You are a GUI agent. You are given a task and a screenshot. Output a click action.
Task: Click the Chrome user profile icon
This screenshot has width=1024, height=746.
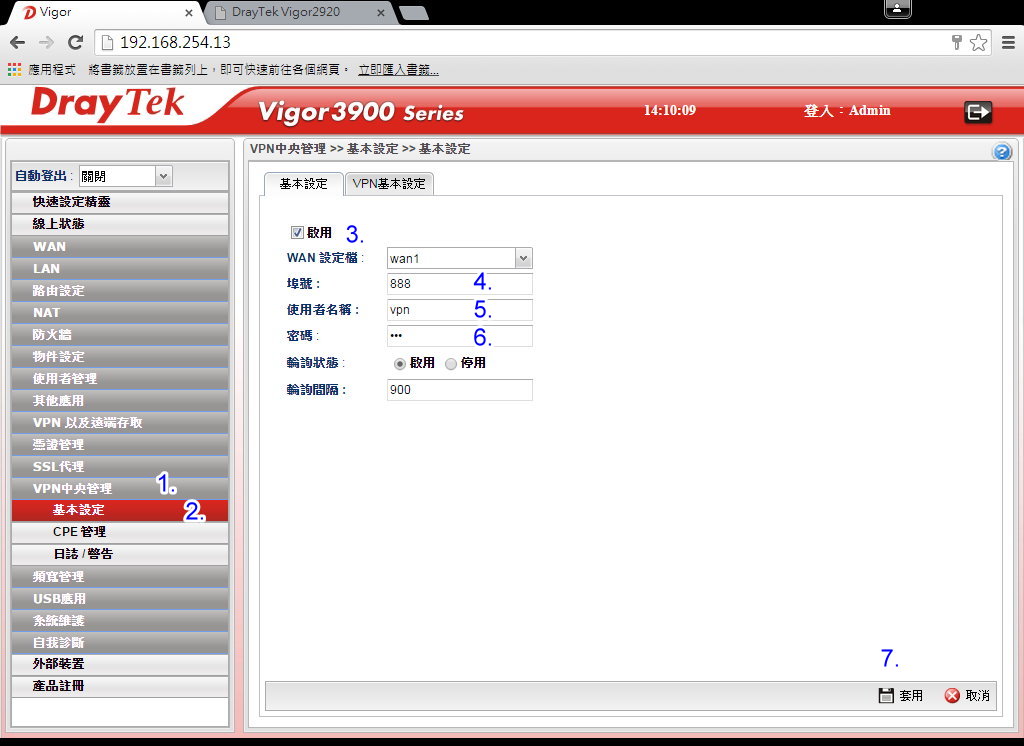(897, 8)
